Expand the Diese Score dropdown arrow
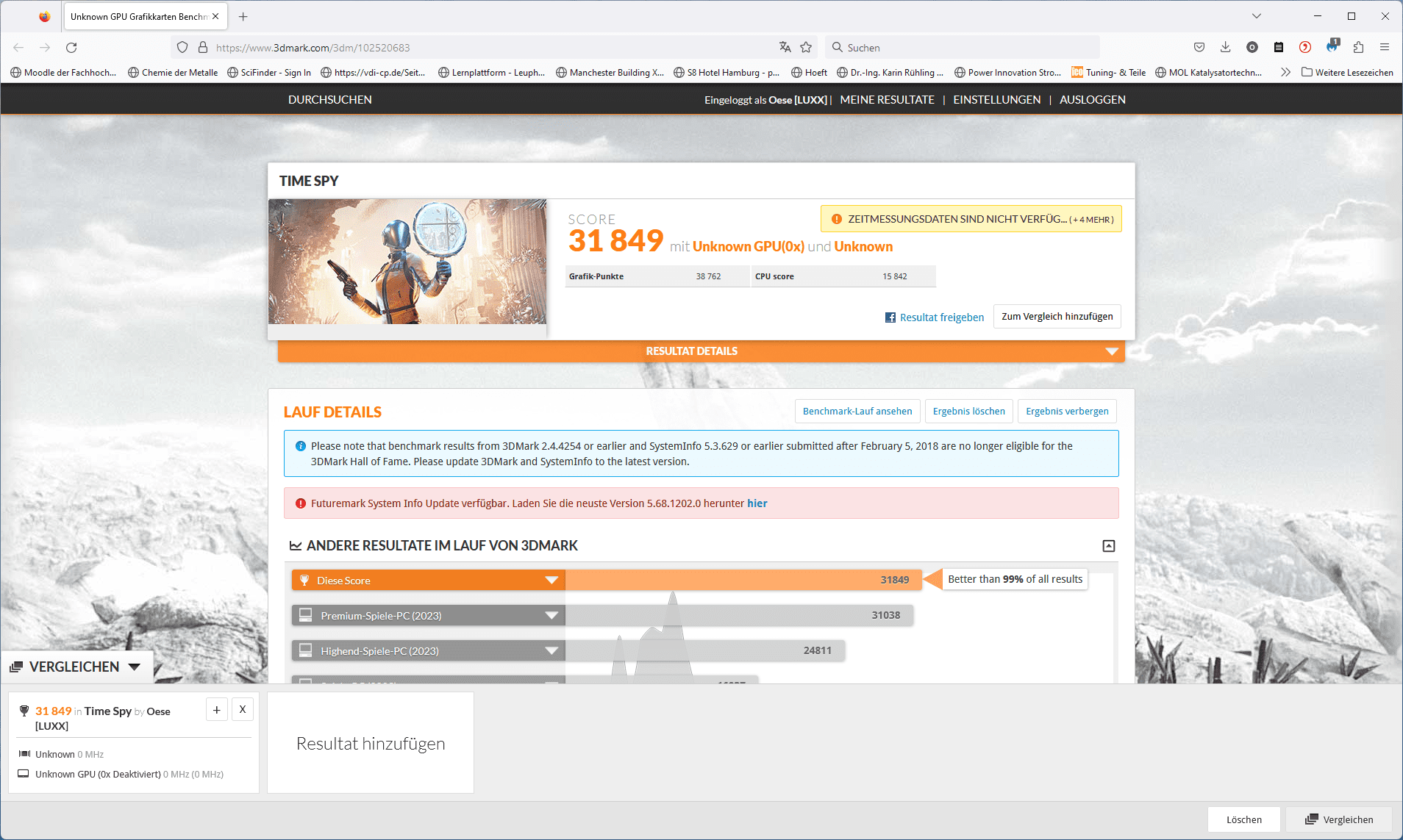Viewport: 1403px width, 840px height. pos(551,581)
